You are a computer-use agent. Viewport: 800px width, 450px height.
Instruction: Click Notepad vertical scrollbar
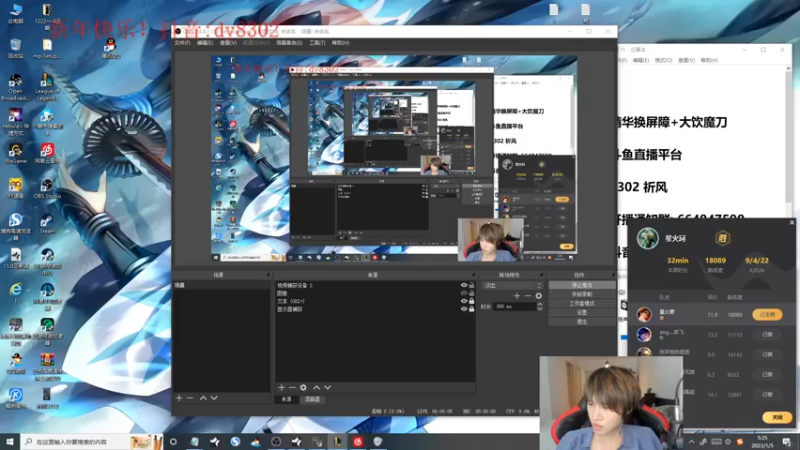pyautogui.click(x=789, y=140)
